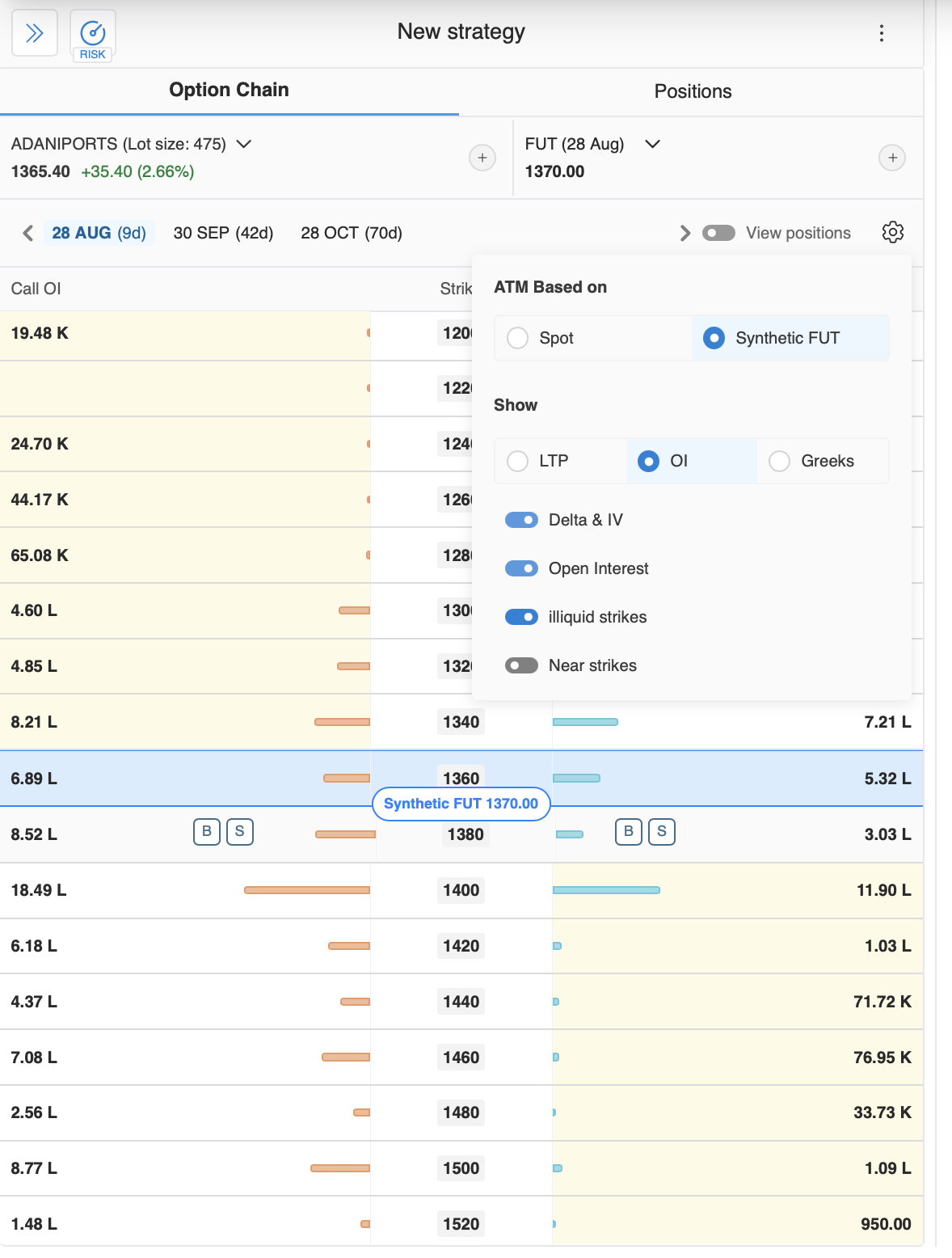This screenshot has width=952, height=1258.
Task: Click Buy button on 1380 call side
Action: click(x=207, y=832)
